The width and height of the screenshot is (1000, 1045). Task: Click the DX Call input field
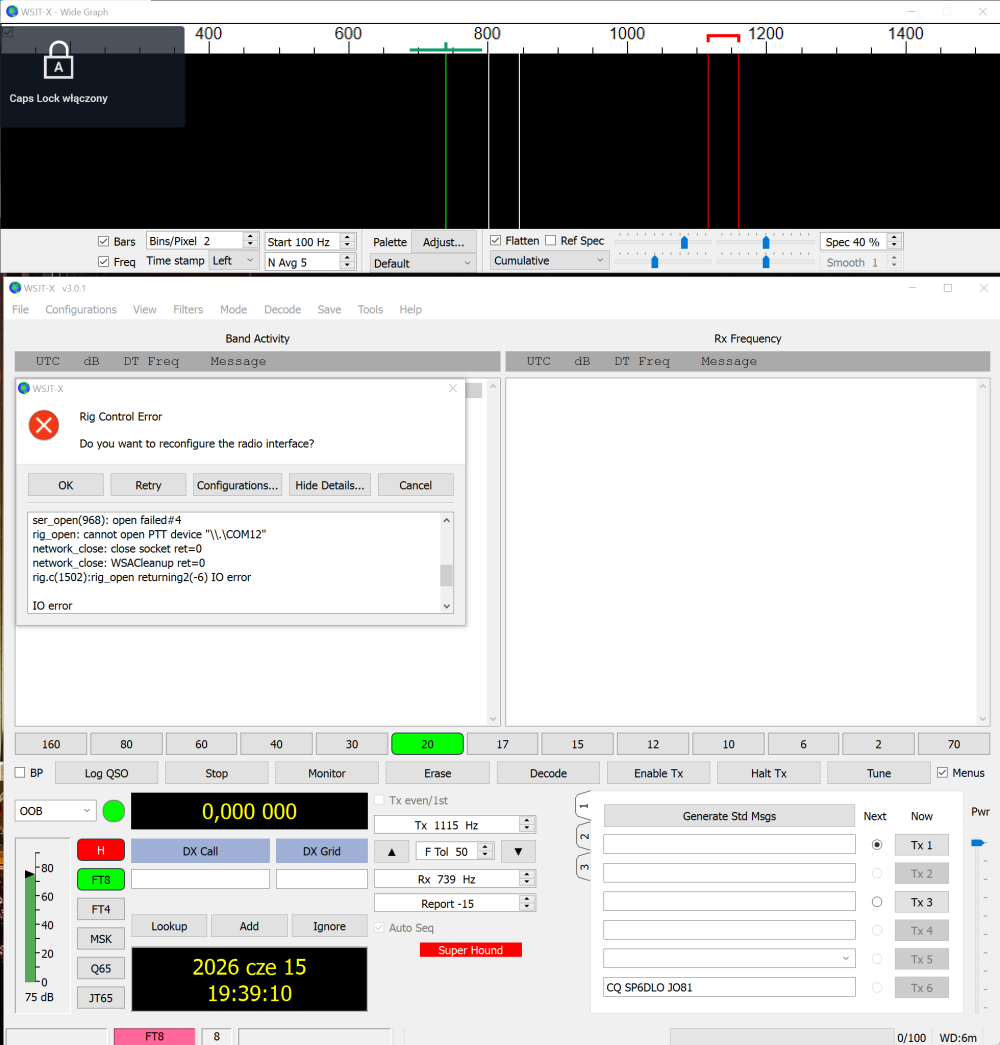[x=201, y=879]
